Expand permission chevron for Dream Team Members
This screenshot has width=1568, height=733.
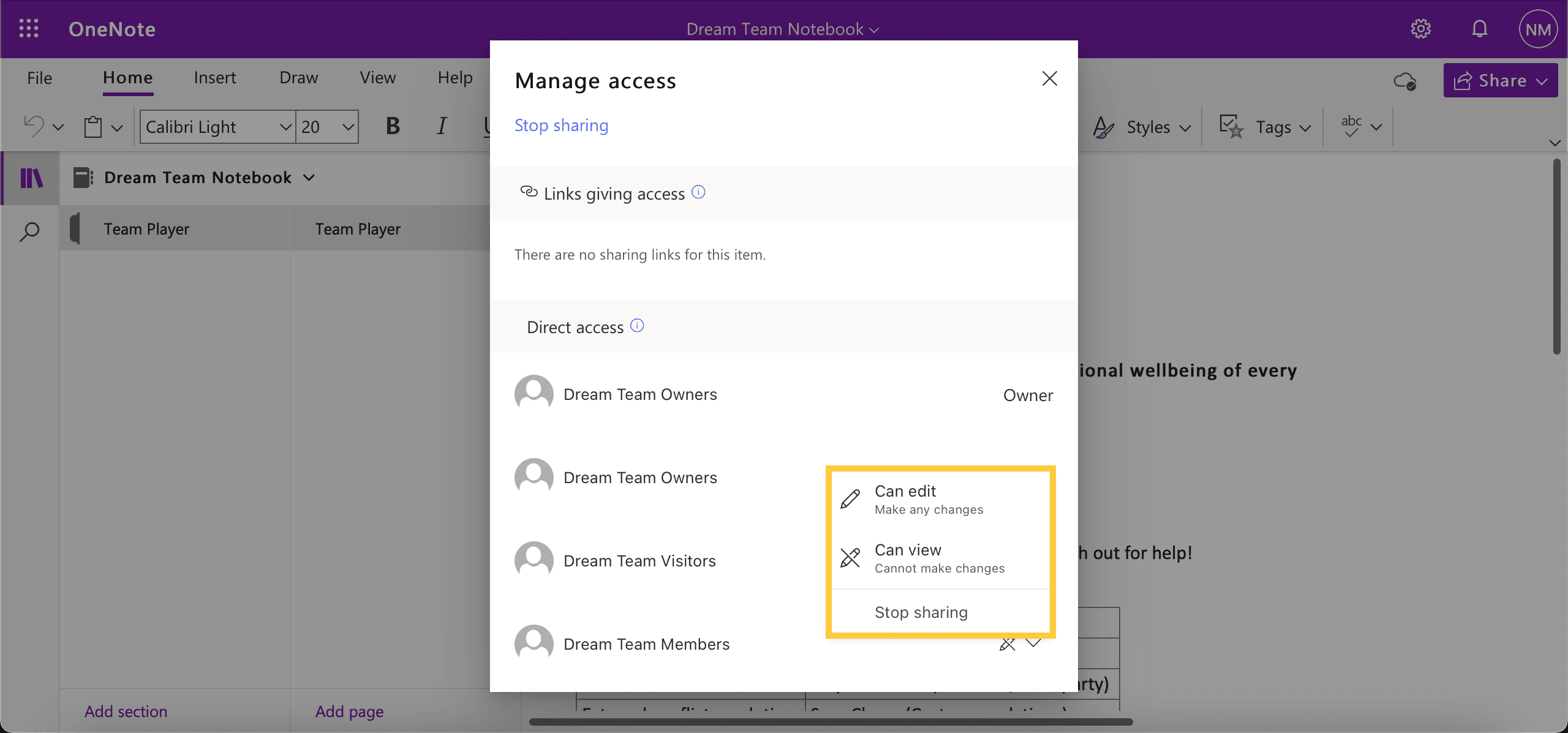[1034, 644]
